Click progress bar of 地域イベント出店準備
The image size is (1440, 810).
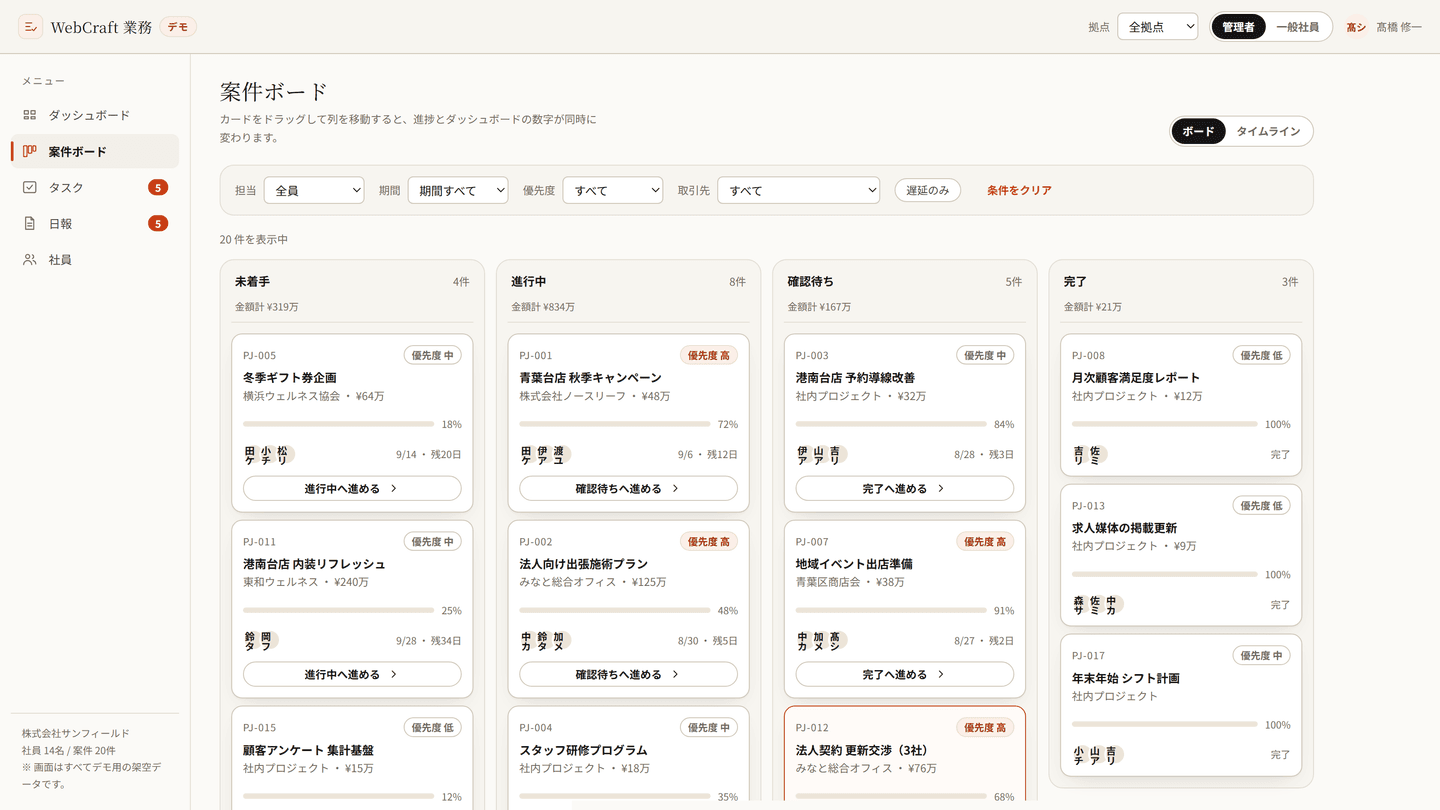click(x=891, y=610)
